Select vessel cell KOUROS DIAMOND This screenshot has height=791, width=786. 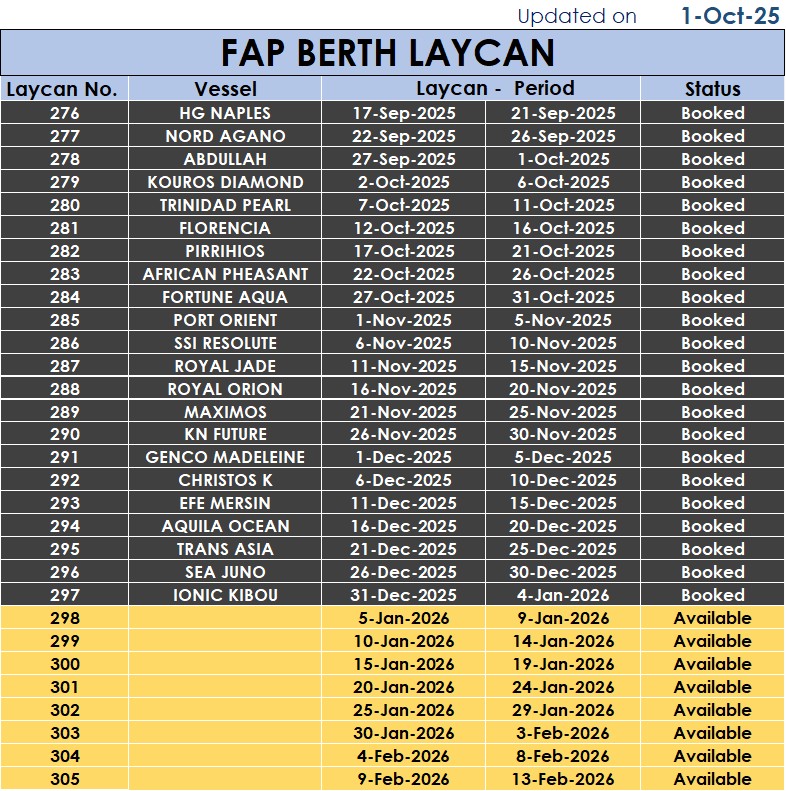[x=225, y=182]
